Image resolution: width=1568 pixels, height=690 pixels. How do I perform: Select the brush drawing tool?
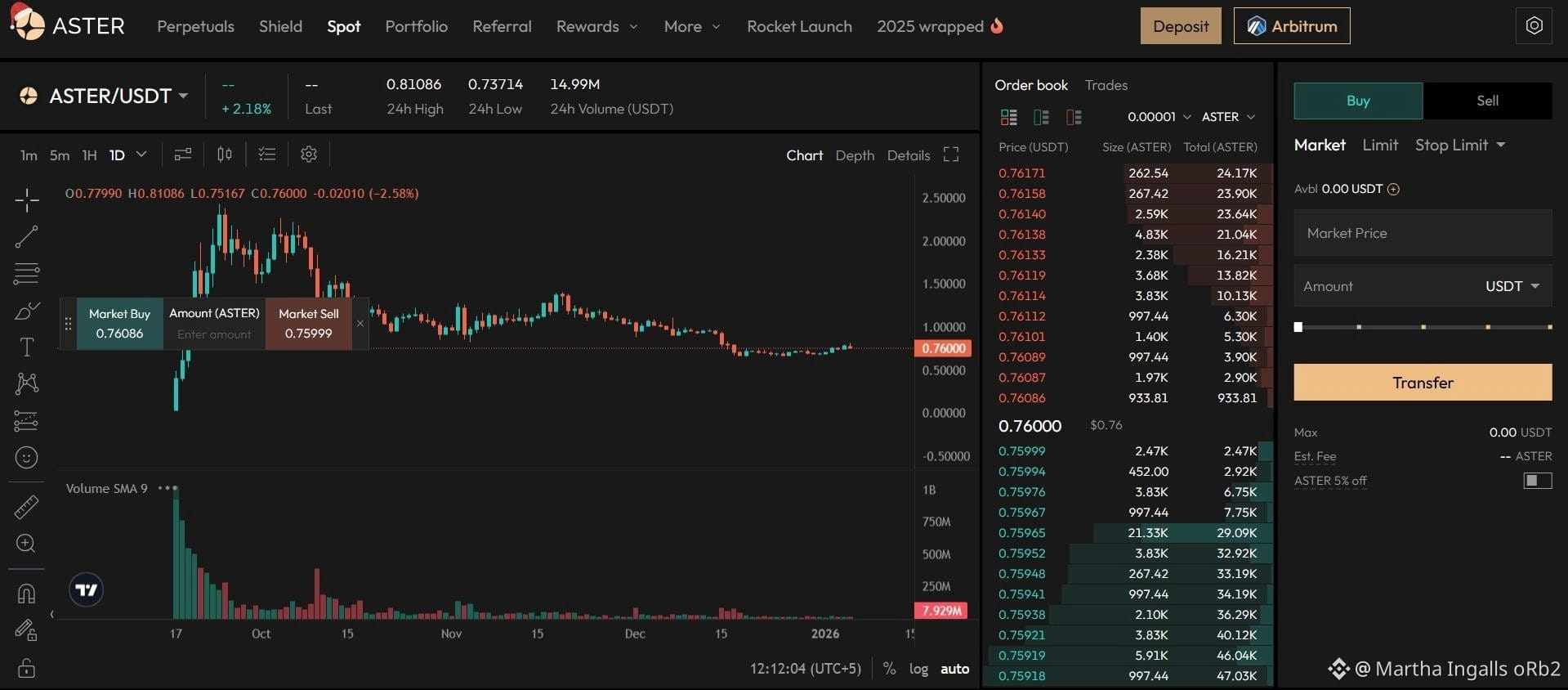(x=26, y=311)
